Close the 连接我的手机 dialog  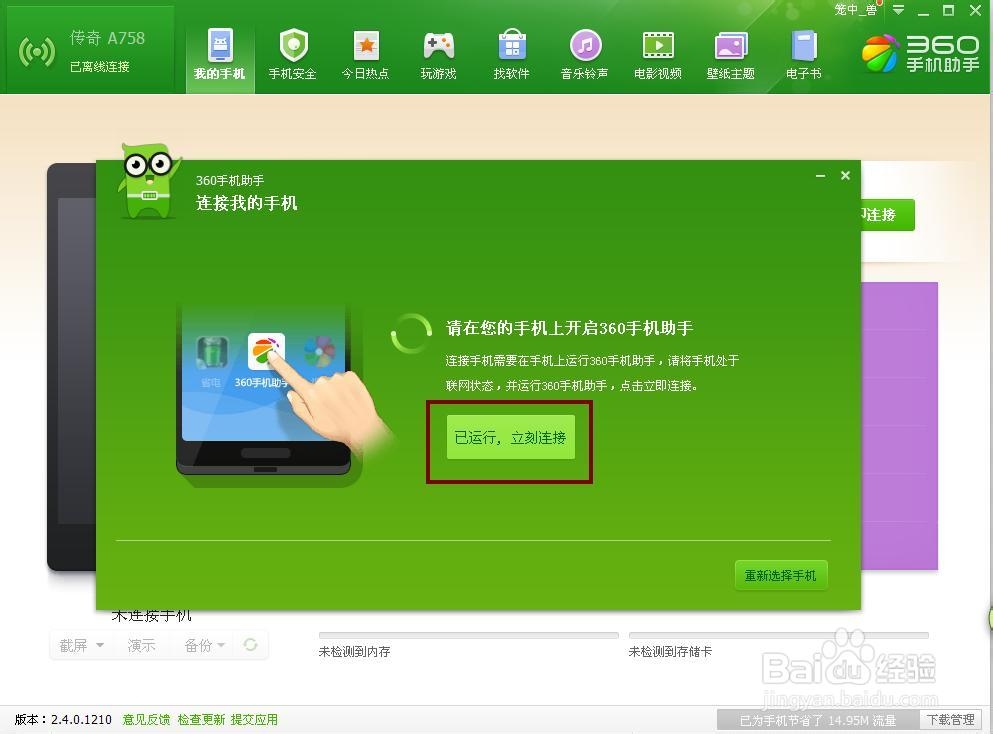845,175
